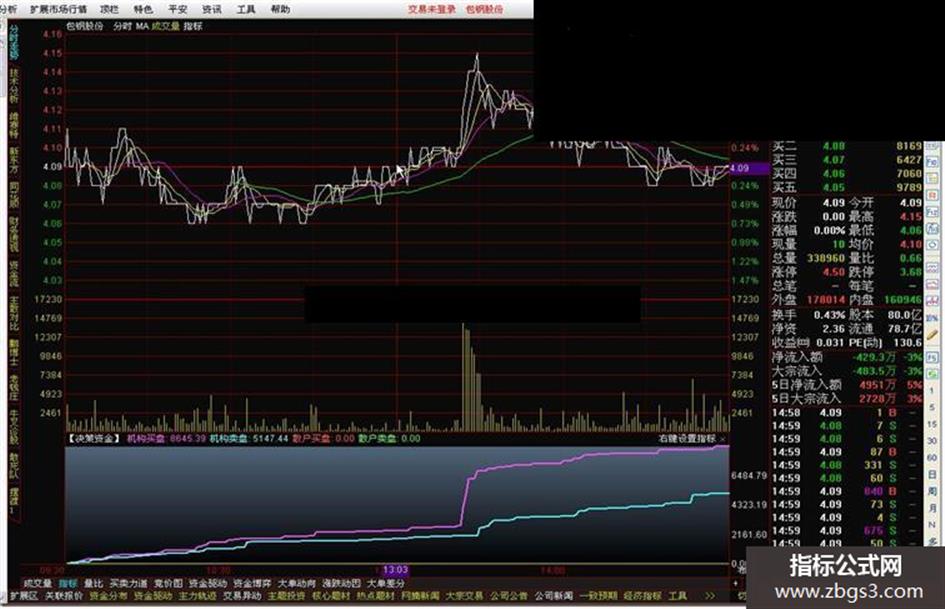Open the 资金分布 tab
Screen dimensions: 945x609
click(x=108, y=596)
